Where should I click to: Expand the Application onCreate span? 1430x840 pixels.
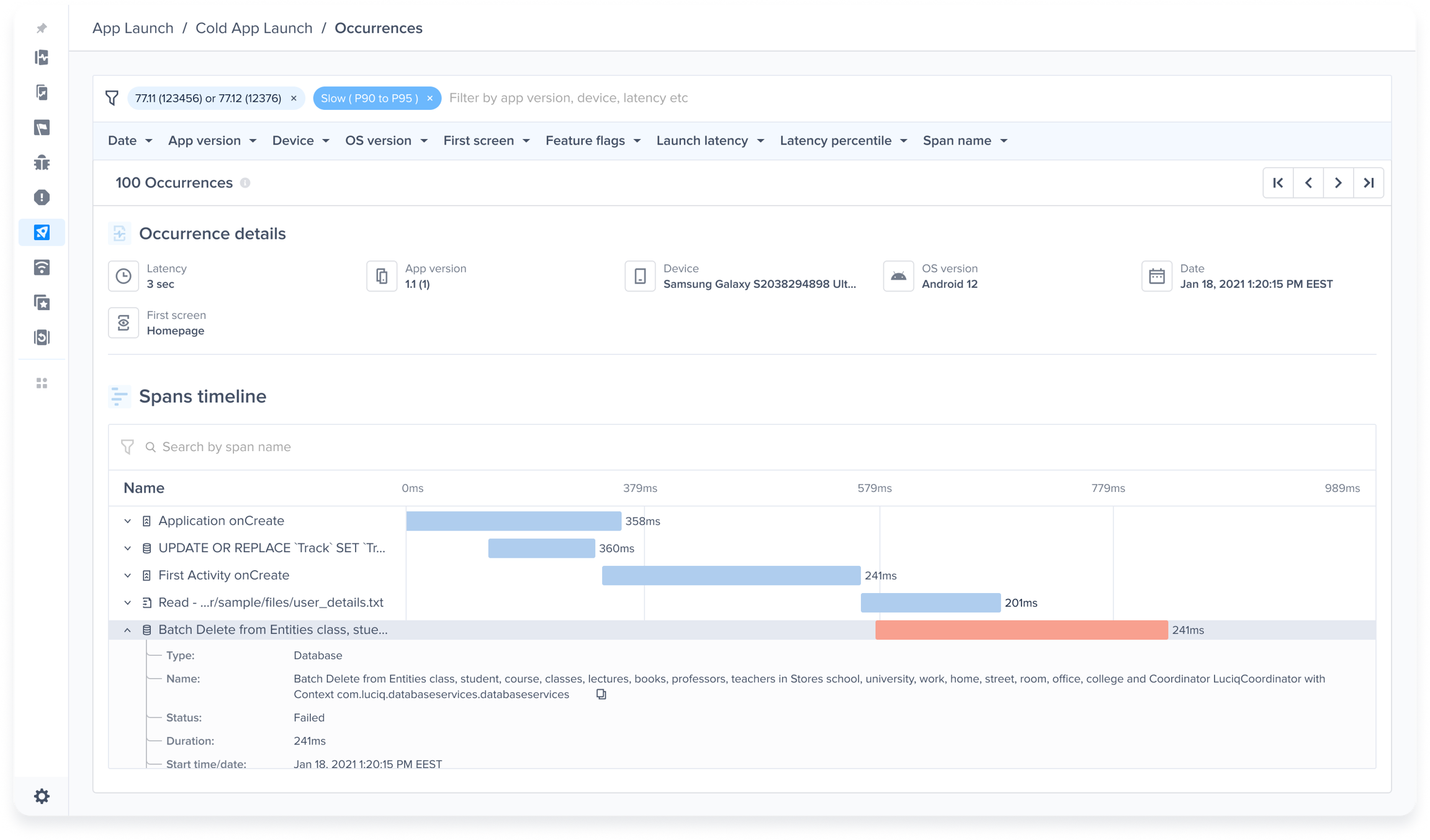point(128,521)
